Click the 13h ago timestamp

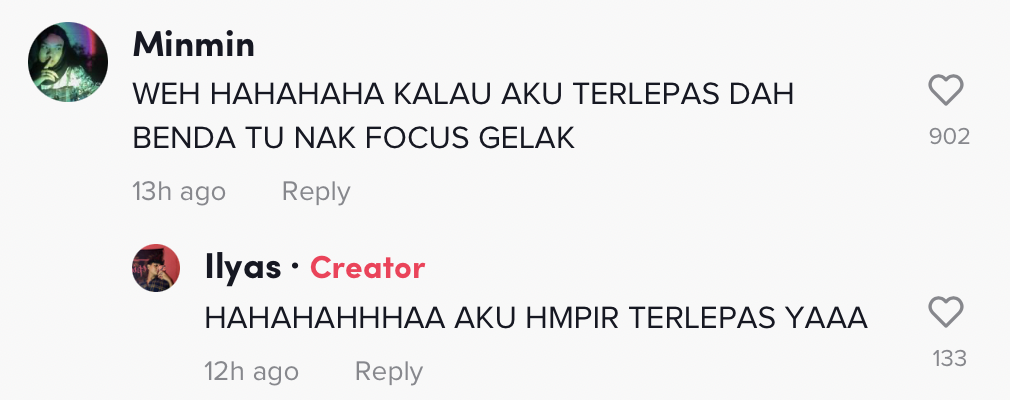click(179, 192)
